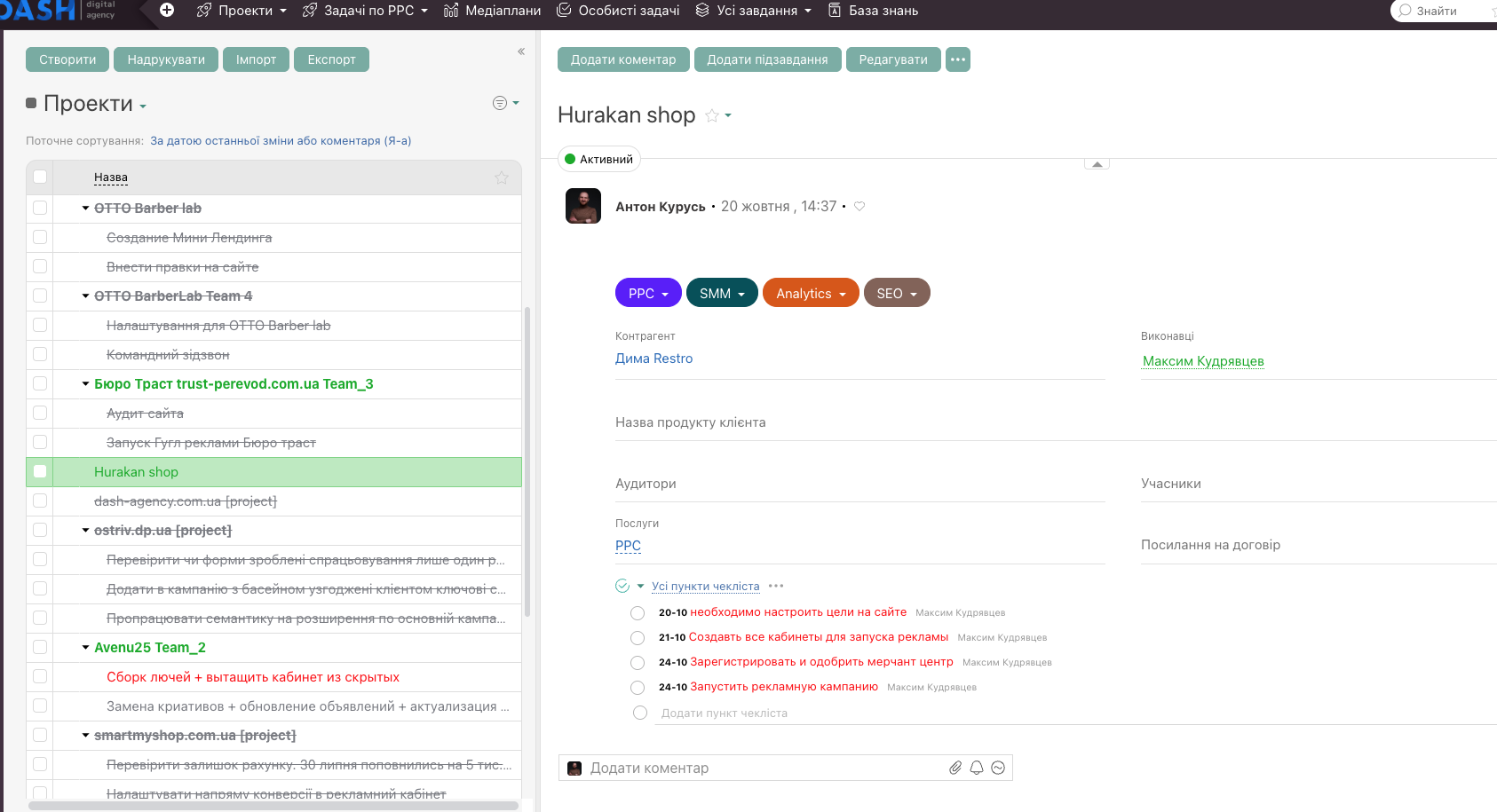Click the Імпорт button

pyautogui.click(x=256, y=59)
